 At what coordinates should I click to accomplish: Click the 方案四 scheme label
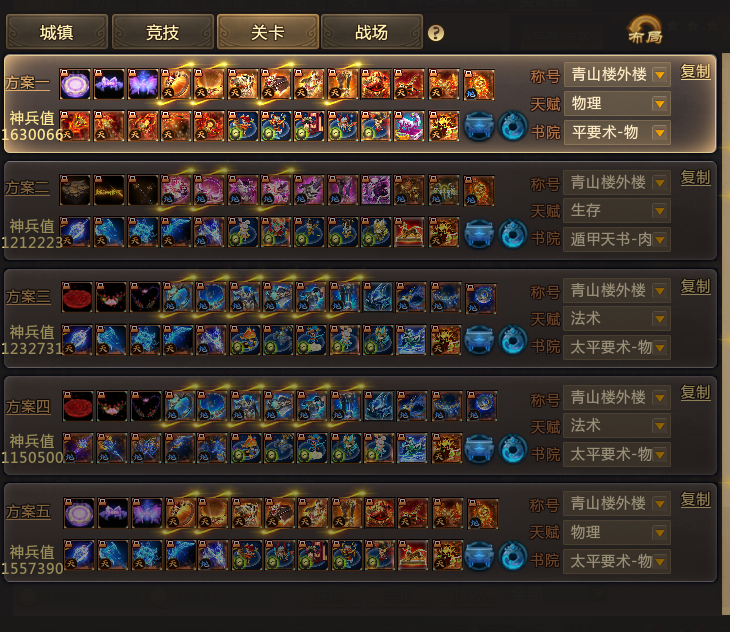[x=28, y=406]
